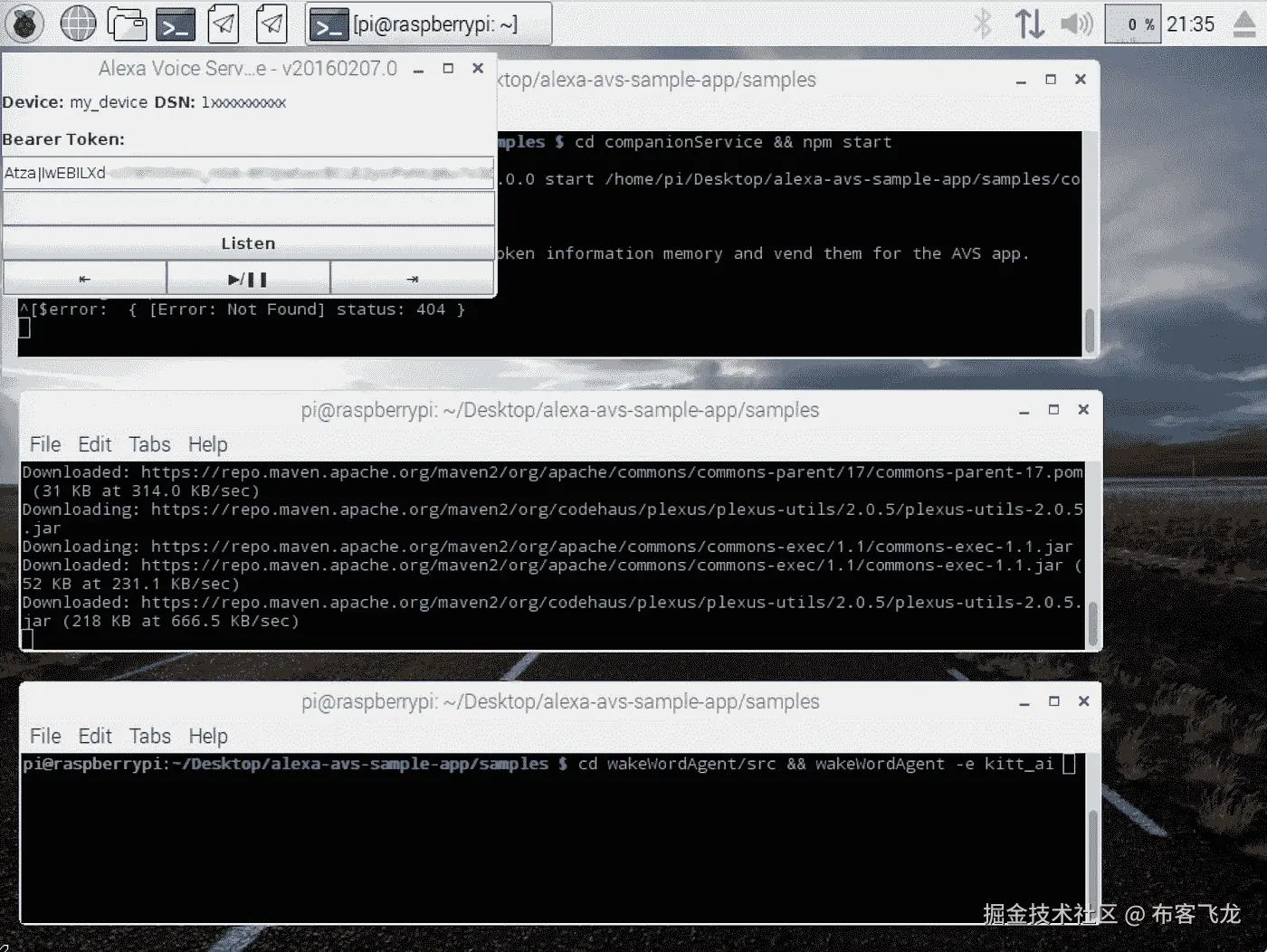1267x952 pixels.
Task: Click the first paper-plane launcher icon
Action: [223, 24]
